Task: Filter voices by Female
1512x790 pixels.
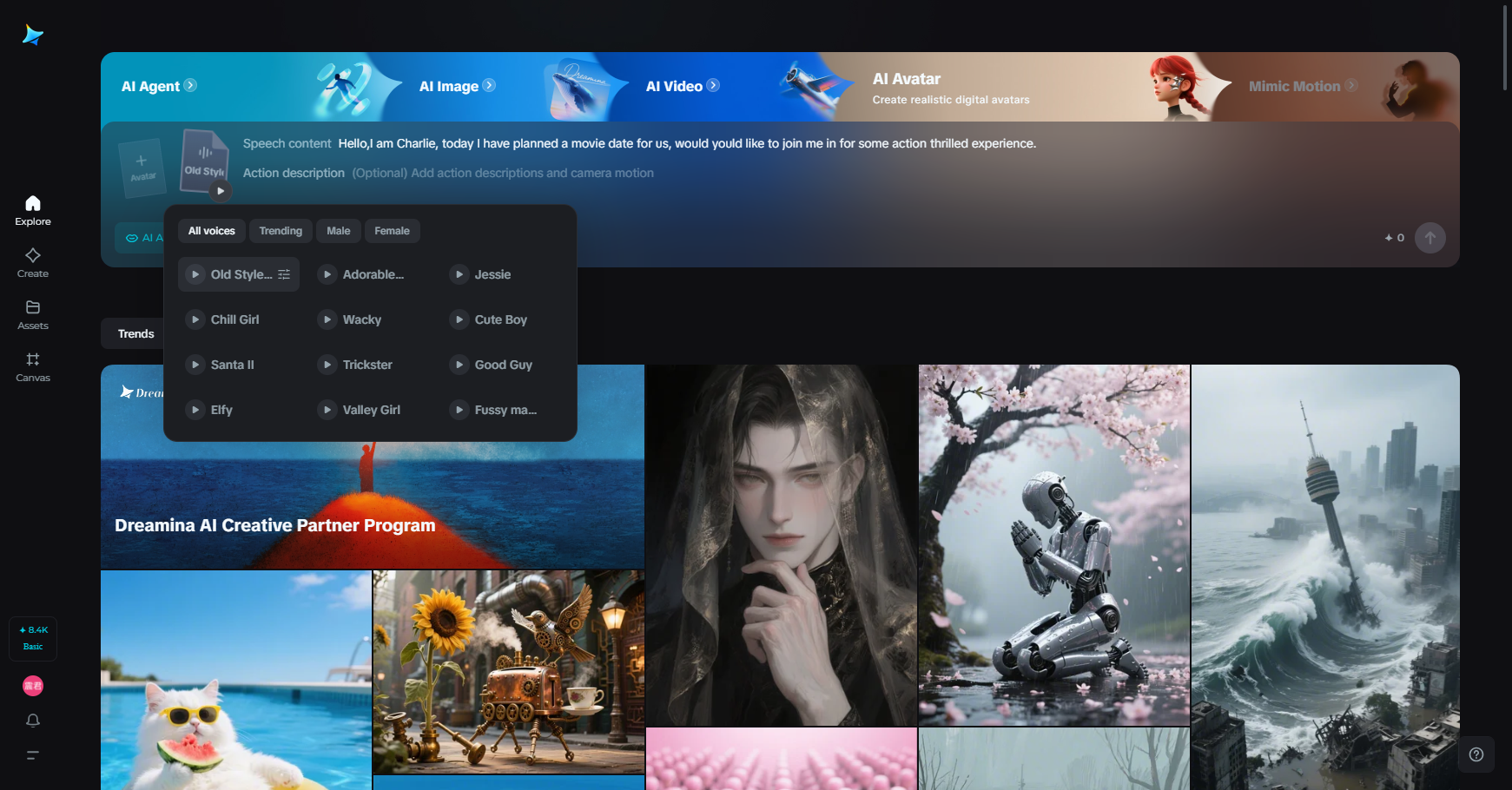Action: coord(392,230)
